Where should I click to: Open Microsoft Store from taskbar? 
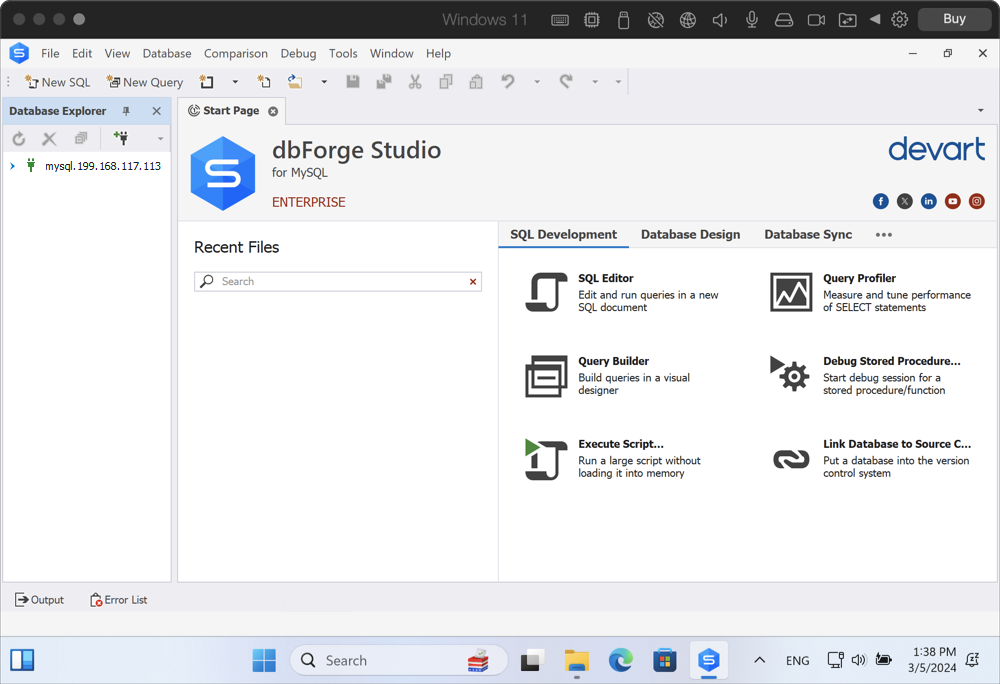pos(665,660)
